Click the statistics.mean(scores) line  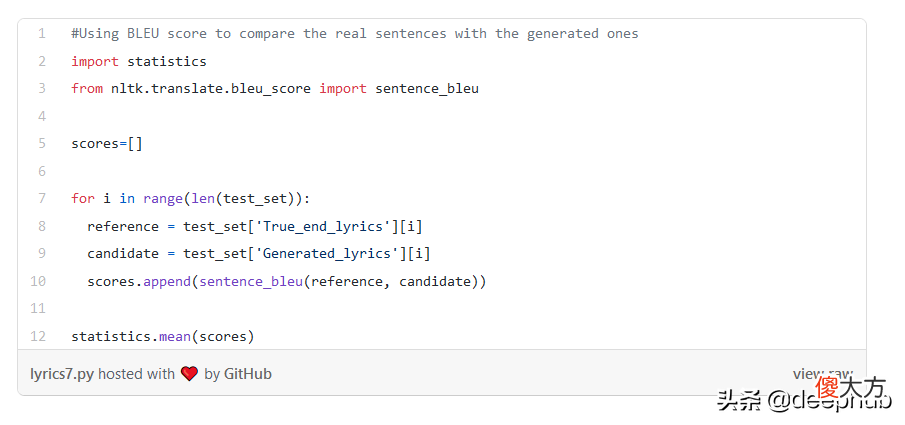click(163, 336)
